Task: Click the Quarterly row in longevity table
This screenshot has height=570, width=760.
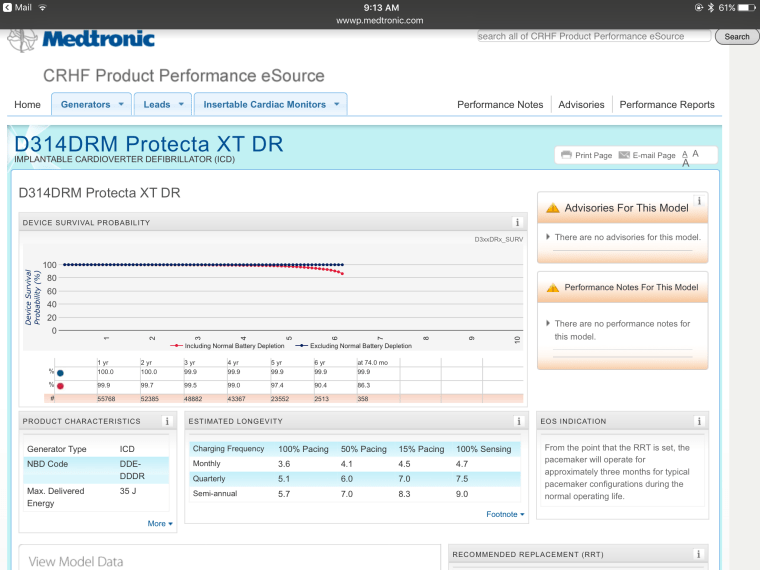Action: (354, 479)
